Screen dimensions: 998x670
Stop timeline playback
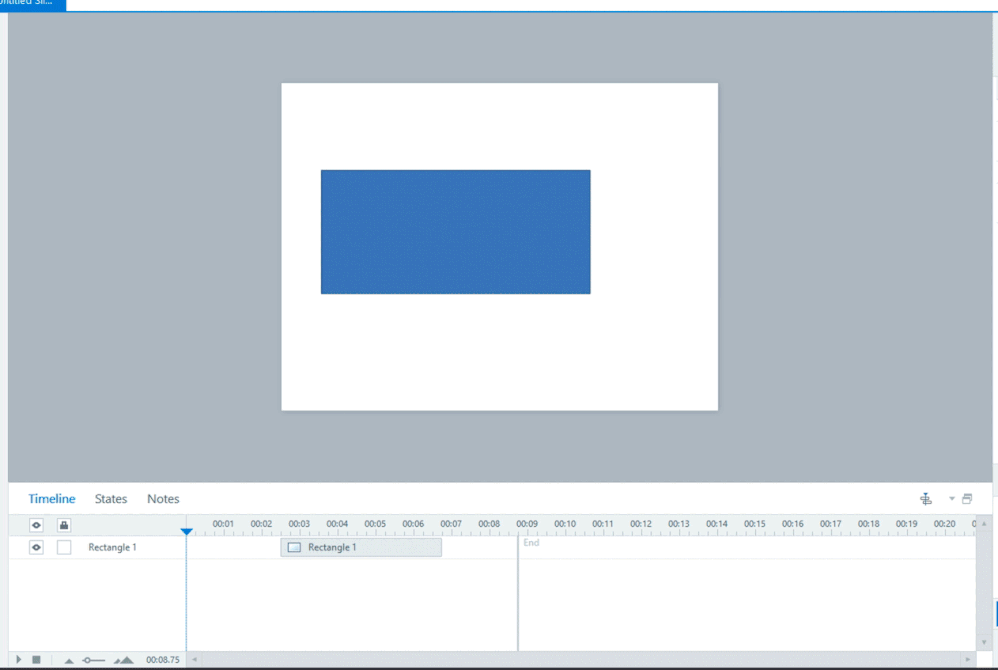pyautogui.click(x=36, y=660)
